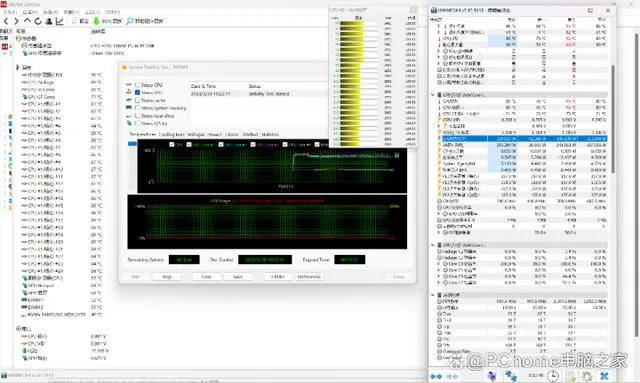
Task: Refresh the AIDA64 sensor page
Action: pyautogui.click(x=38, y=21)
